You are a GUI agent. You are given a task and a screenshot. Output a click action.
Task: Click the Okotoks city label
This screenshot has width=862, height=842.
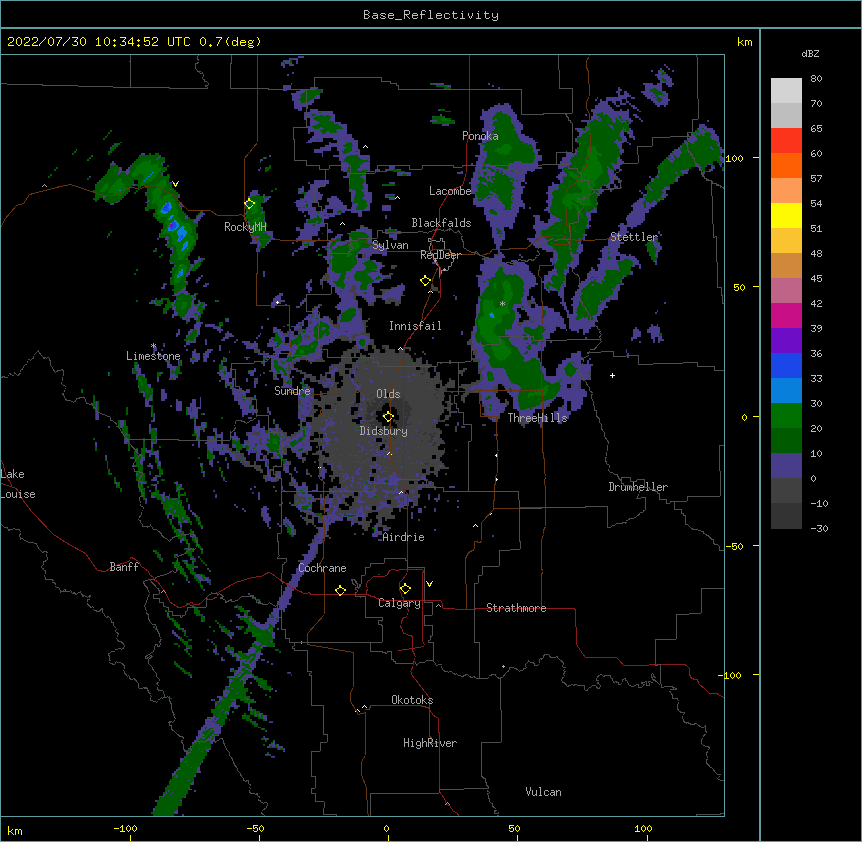412,700
